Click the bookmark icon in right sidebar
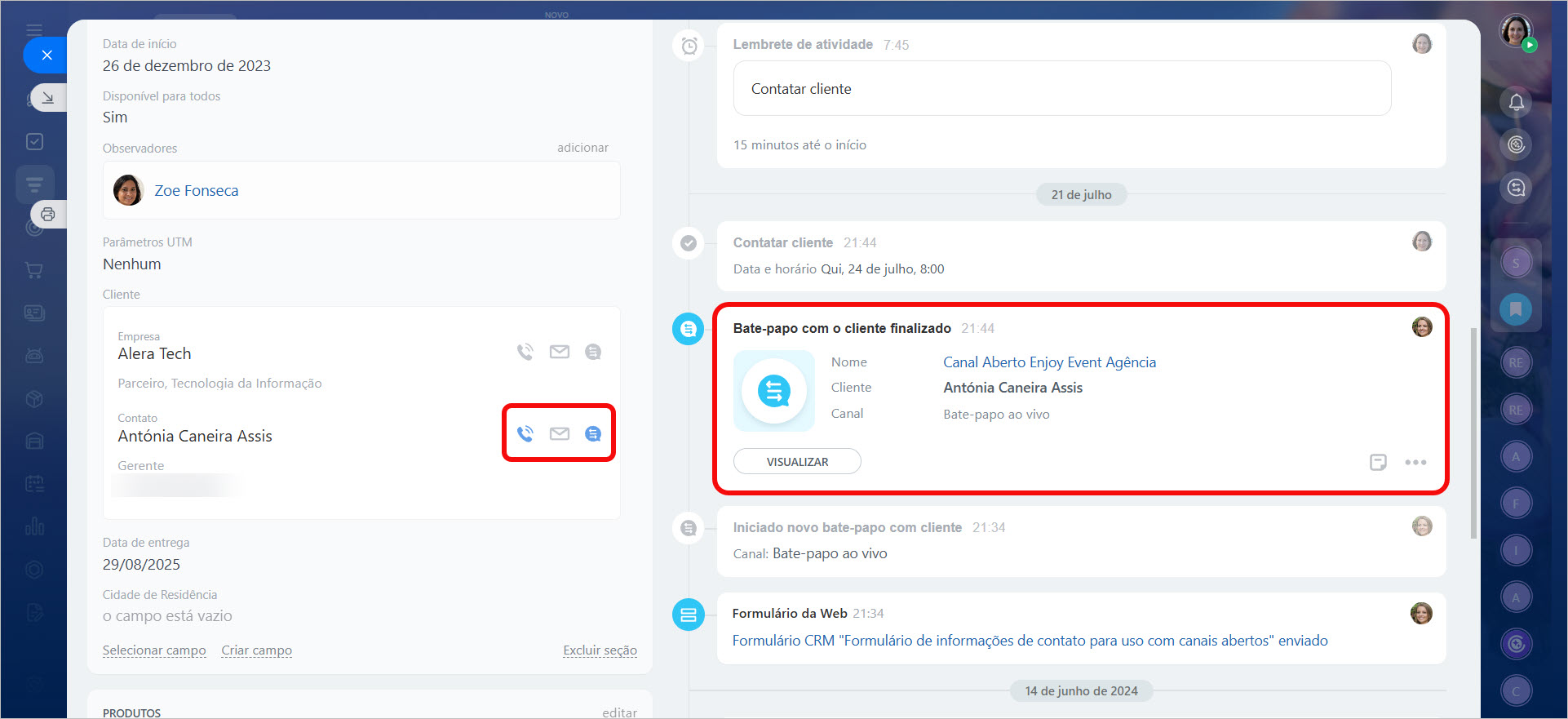This screenshot has width=1568, height=719. click(x=1516, y=309)
